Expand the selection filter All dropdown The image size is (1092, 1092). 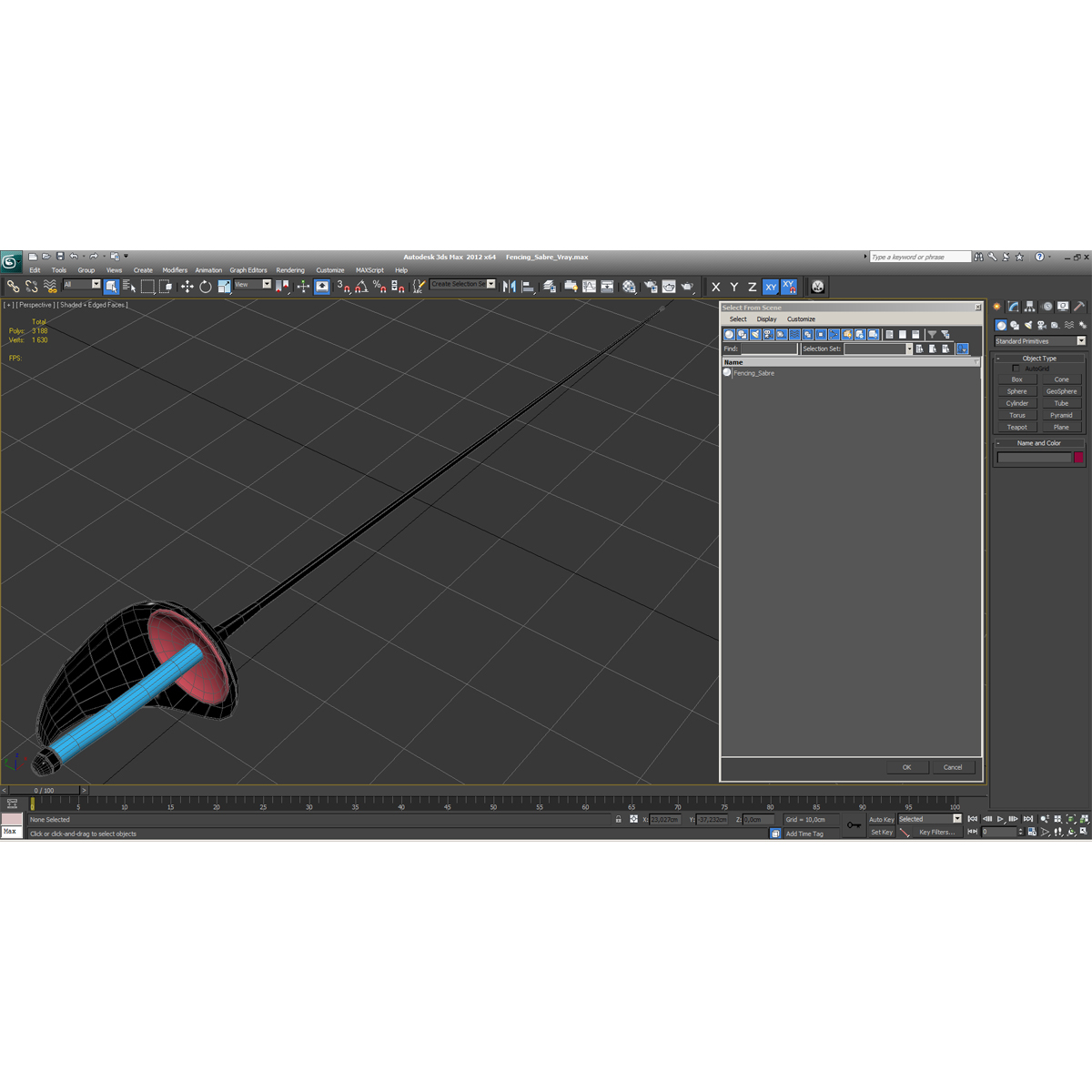(81, 285)
